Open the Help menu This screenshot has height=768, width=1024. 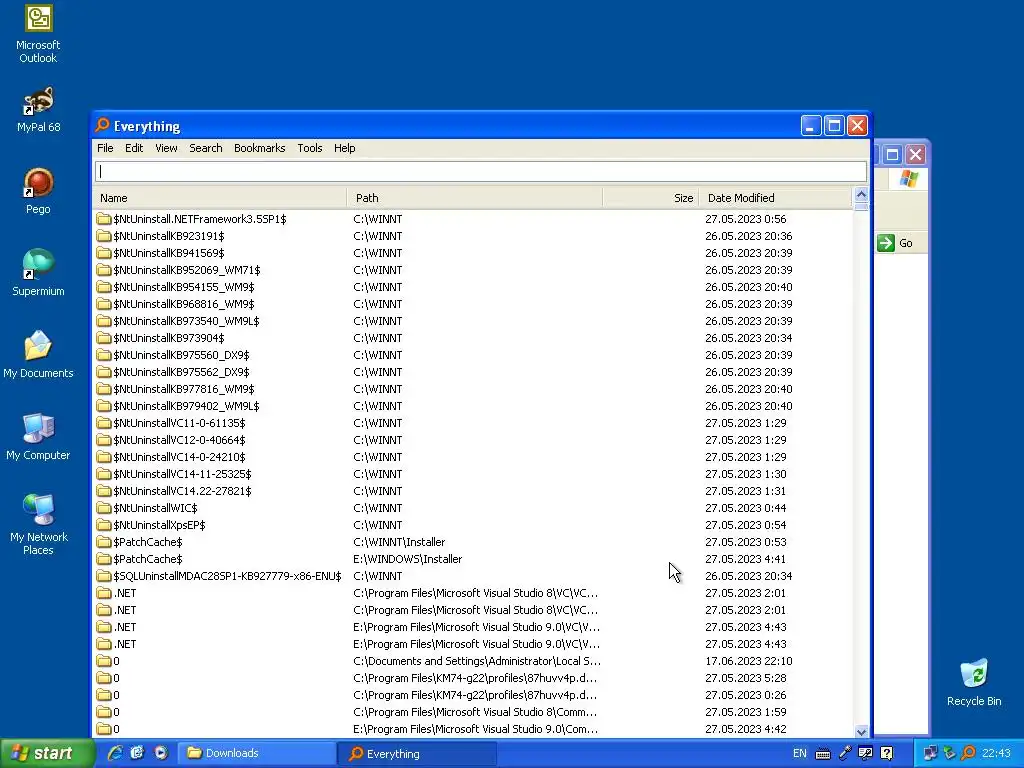click(344, 148)
